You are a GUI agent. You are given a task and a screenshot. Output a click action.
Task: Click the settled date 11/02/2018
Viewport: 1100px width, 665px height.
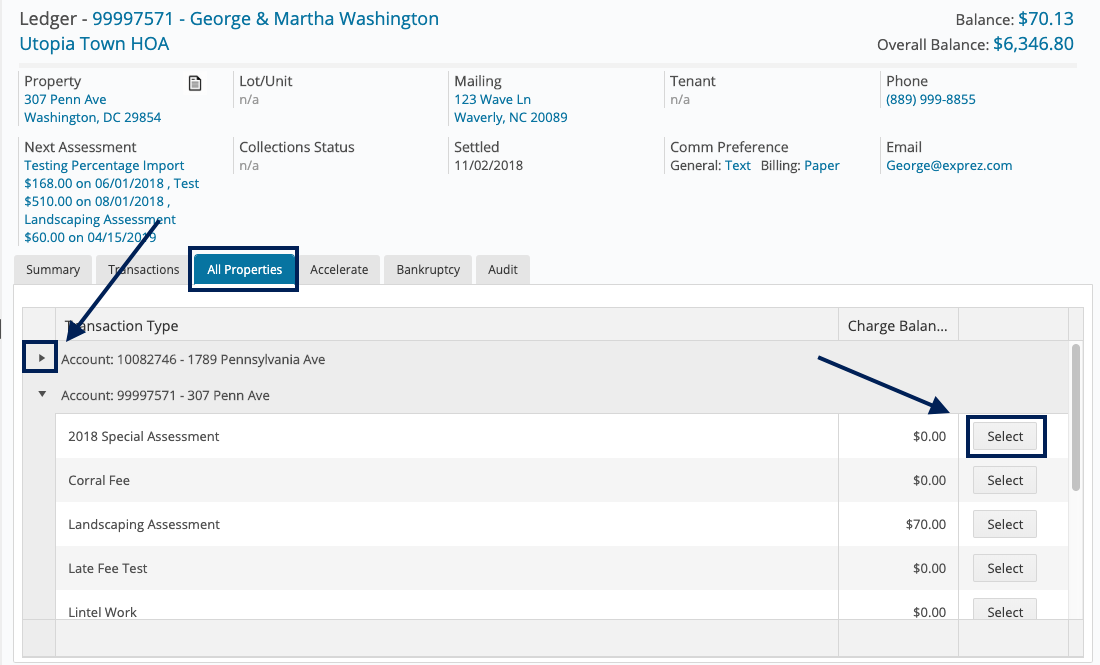(488, 166)
